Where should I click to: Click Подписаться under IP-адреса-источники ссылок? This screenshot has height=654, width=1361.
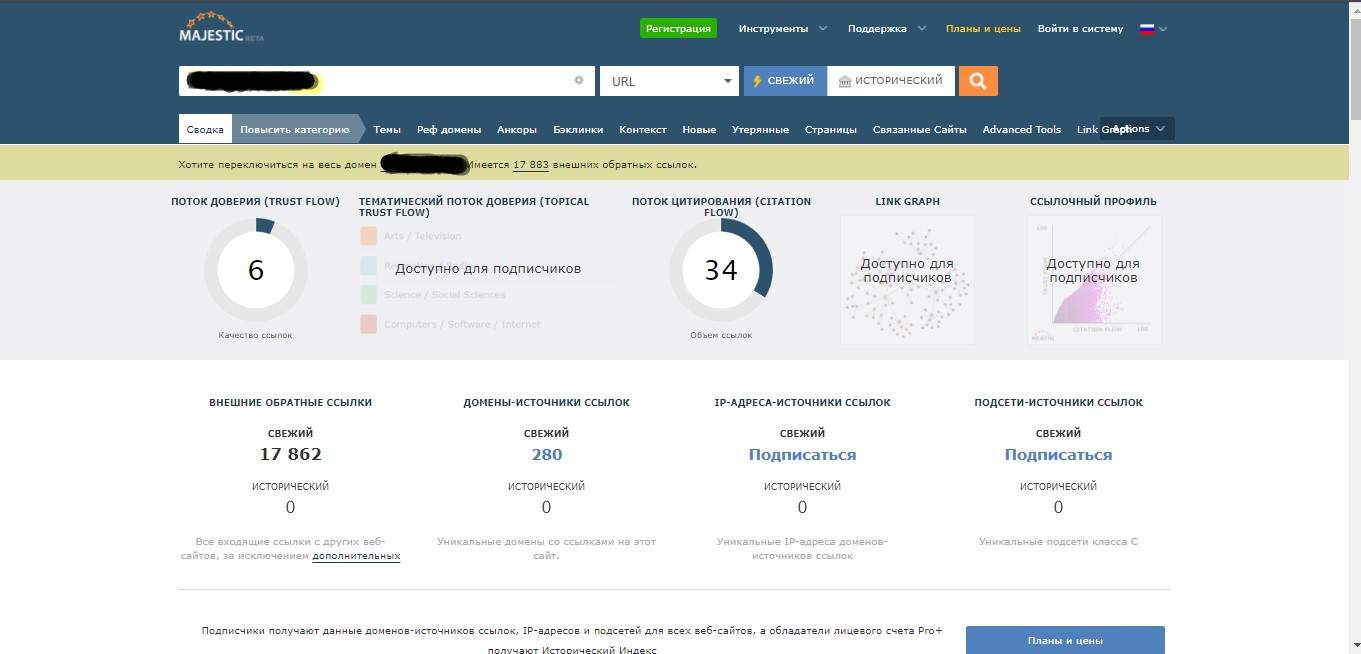point(802,455)
